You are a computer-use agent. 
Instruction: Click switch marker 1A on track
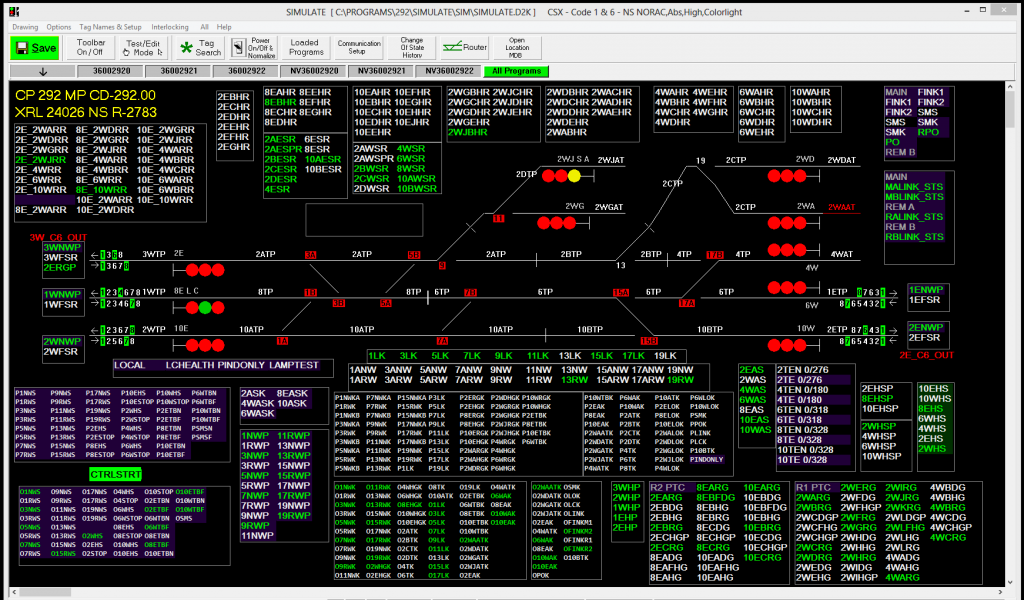tap(282, 341)
